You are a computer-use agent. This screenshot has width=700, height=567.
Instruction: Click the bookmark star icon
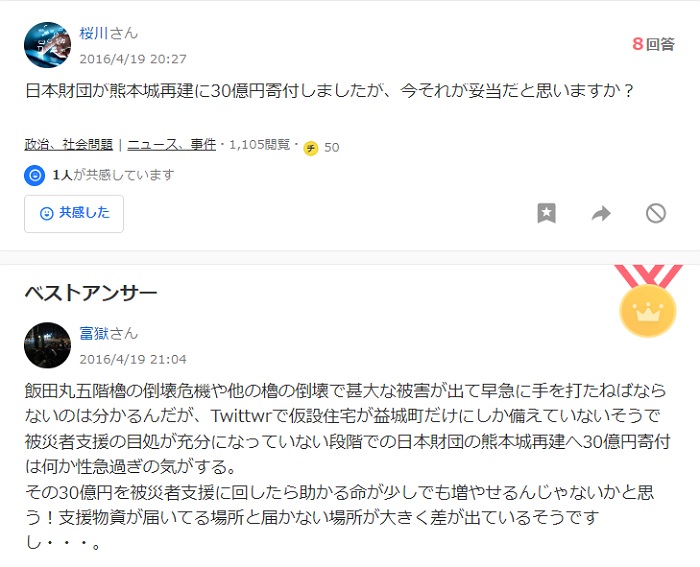[x=546, y=213]
